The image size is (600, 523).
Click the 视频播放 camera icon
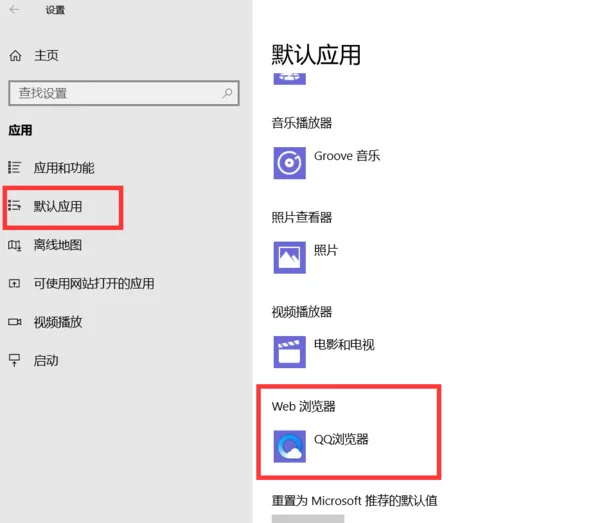click(x=15, y=322)
